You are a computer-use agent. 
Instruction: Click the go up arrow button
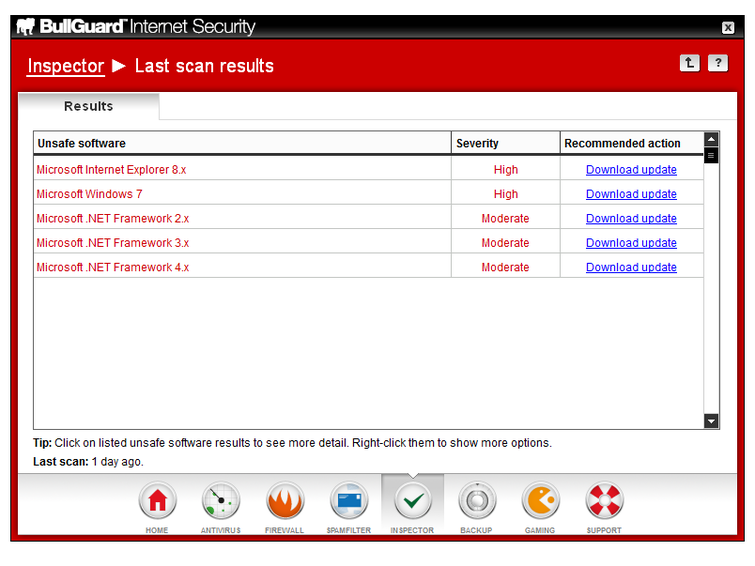pos(690,63)
